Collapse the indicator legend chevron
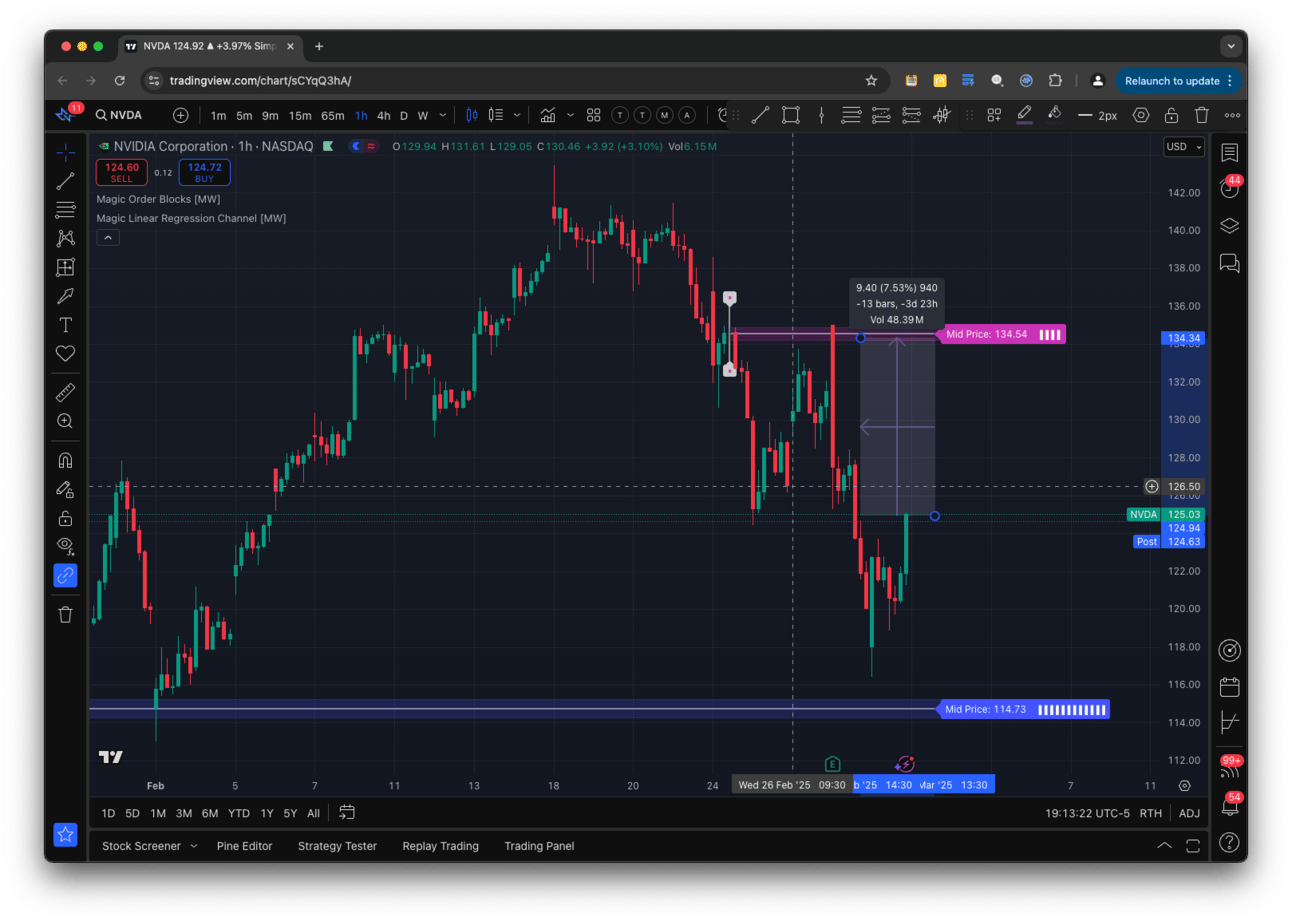This screenshot has height=921, width=1292. pos(108,238)
